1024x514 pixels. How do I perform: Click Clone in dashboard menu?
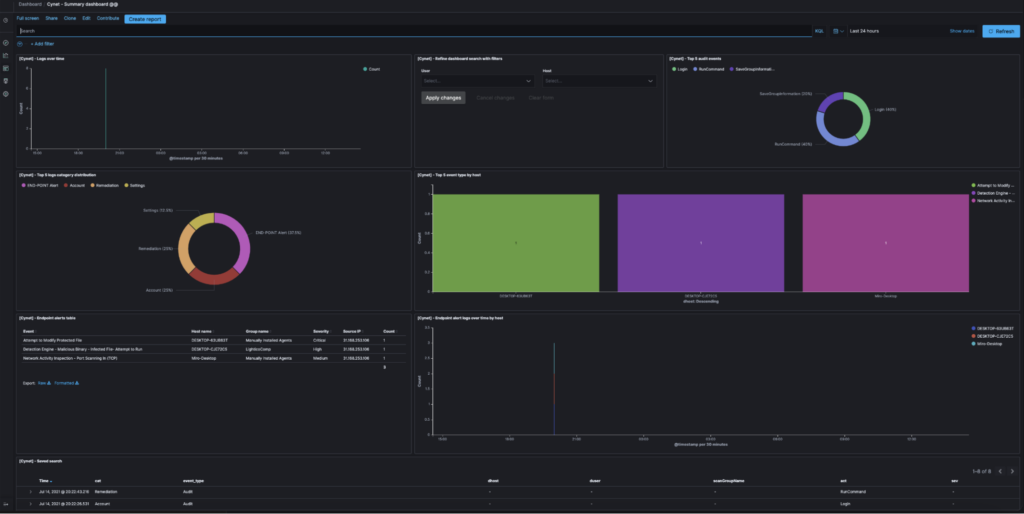point(70,18)
